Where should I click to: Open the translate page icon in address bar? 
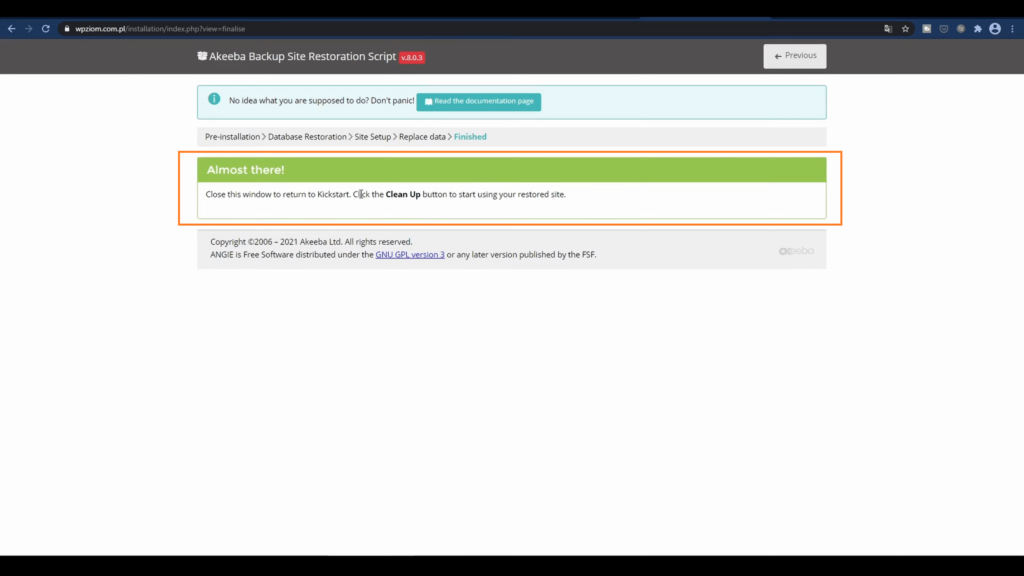pyautogui.click(x=888, y=29)
